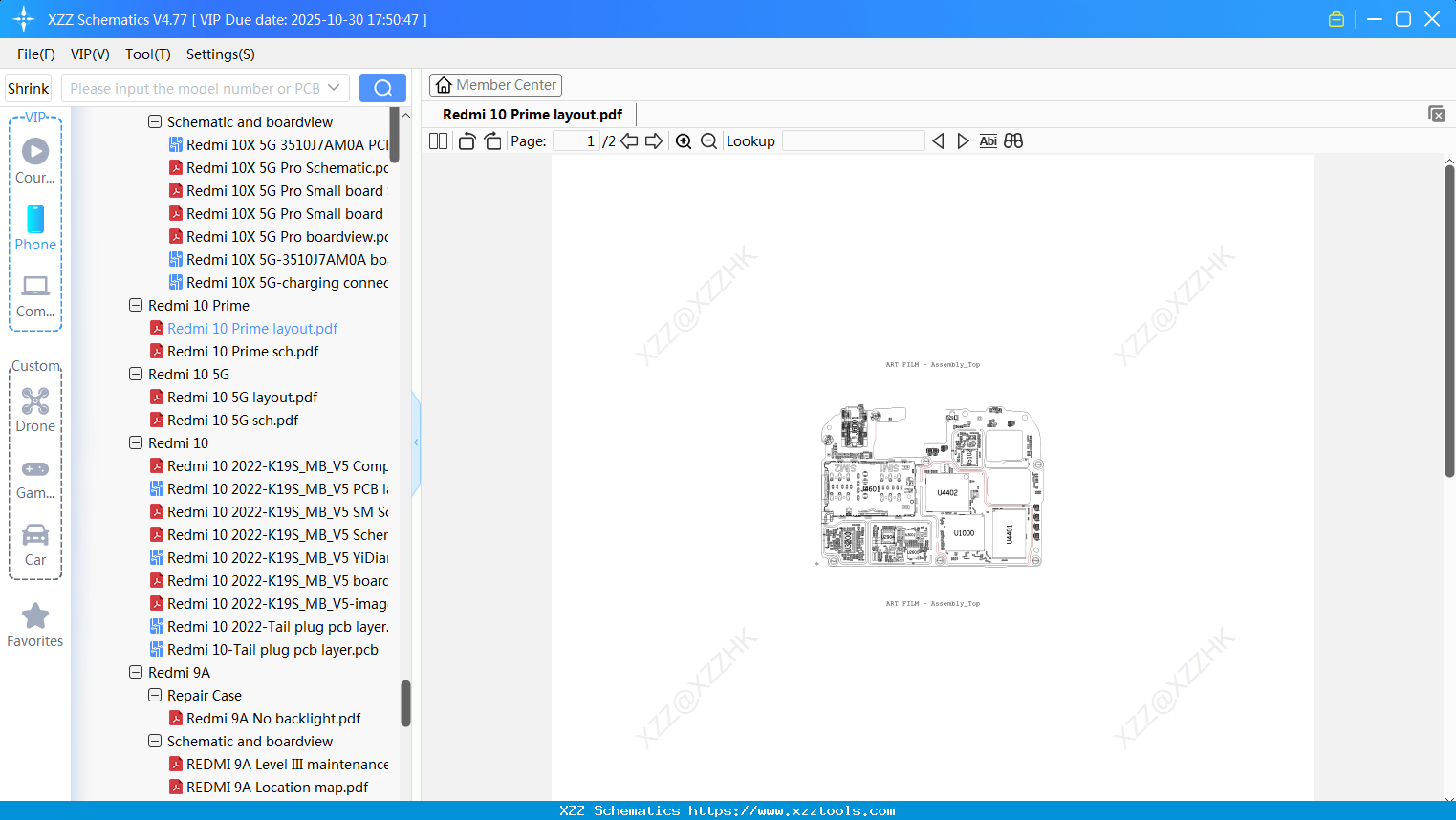
Task: Zoom in on the PDF page
Action: (684, 140)
